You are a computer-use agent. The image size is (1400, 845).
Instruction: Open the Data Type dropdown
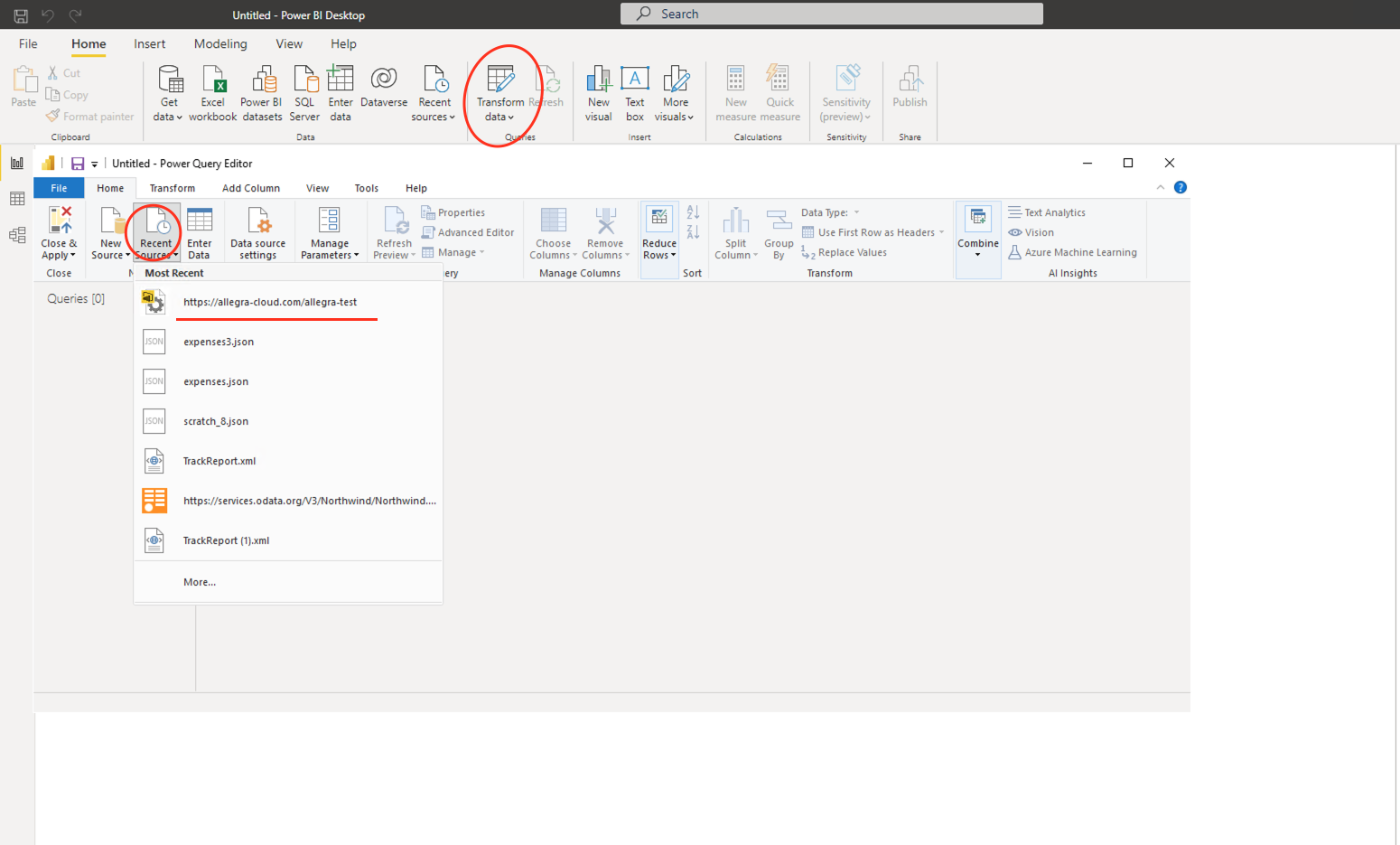click(854, 211)
